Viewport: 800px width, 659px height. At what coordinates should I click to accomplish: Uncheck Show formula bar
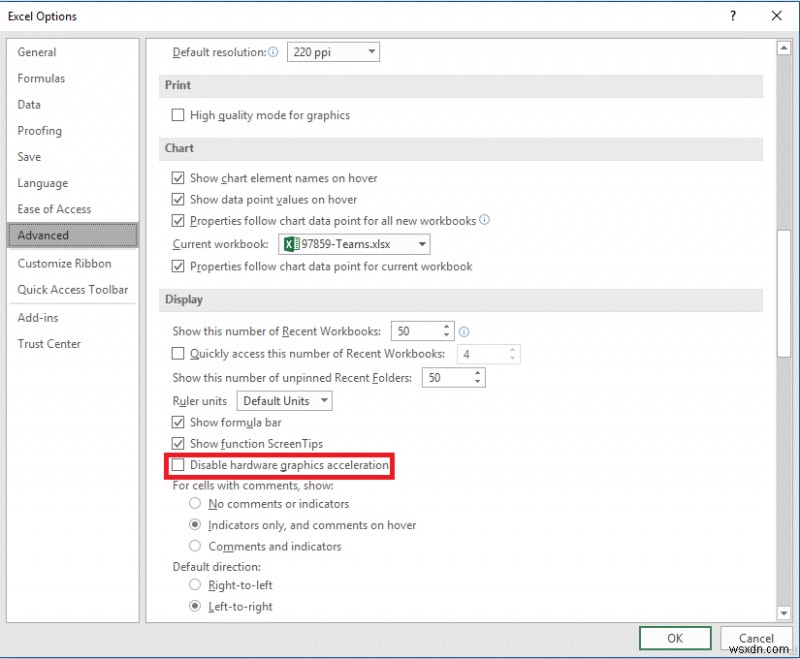pyautogui.click(x=178, y=422)
